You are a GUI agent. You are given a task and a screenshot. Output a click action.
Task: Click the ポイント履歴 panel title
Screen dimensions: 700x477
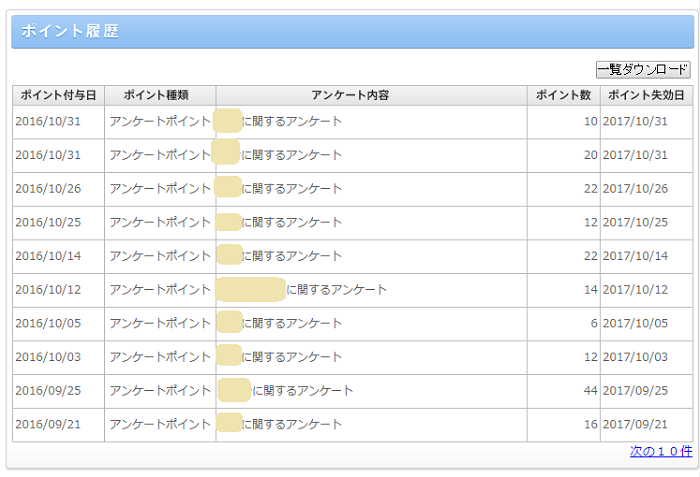[x=70, y=31]
